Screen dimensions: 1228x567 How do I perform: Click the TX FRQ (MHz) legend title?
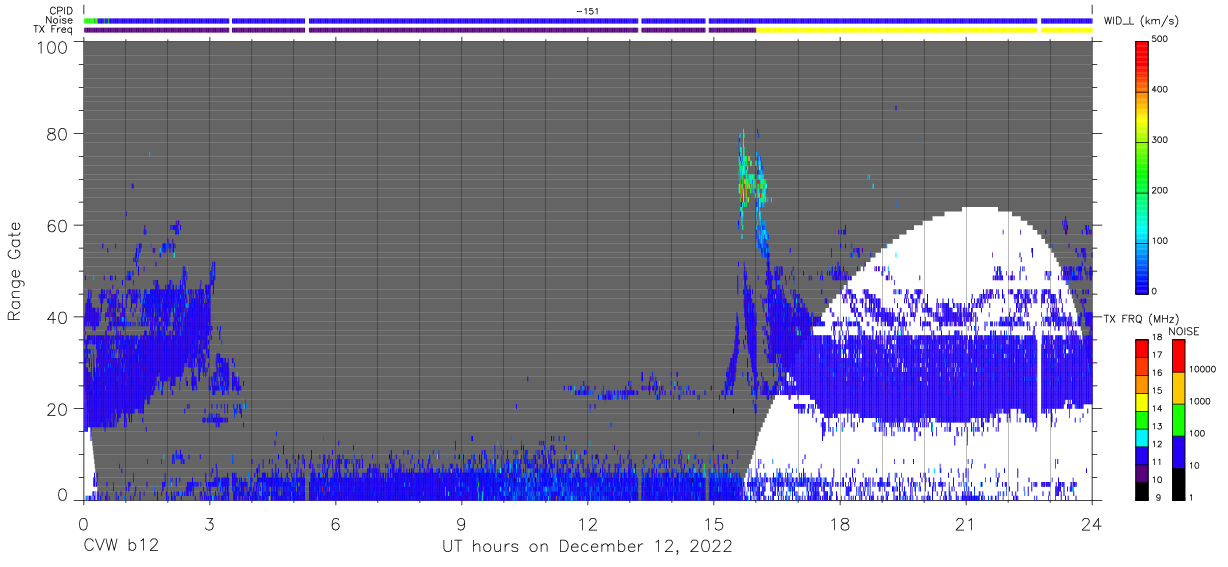point(1139,319)
